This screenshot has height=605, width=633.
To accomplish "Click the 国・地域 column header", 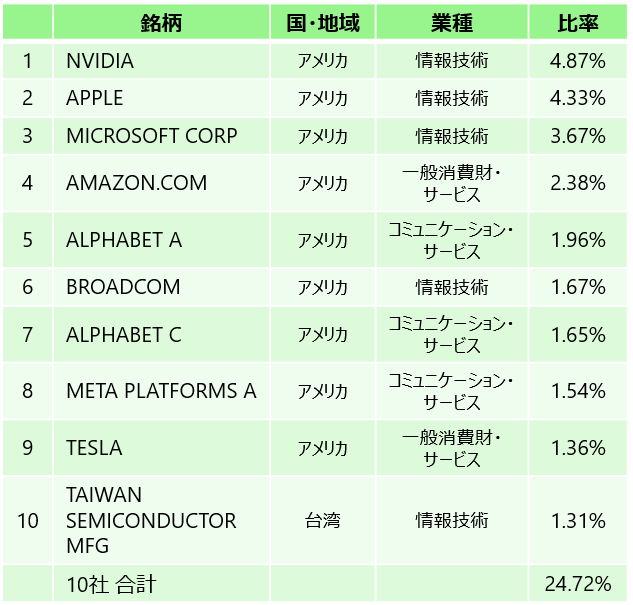I will [322, 23].
